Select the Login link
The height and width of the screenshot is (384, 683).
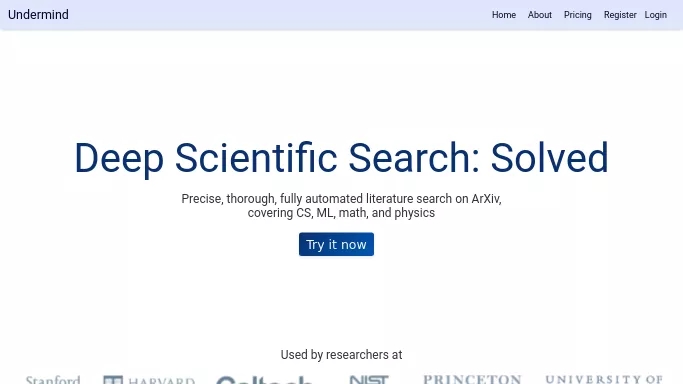(x=656, y=15)
